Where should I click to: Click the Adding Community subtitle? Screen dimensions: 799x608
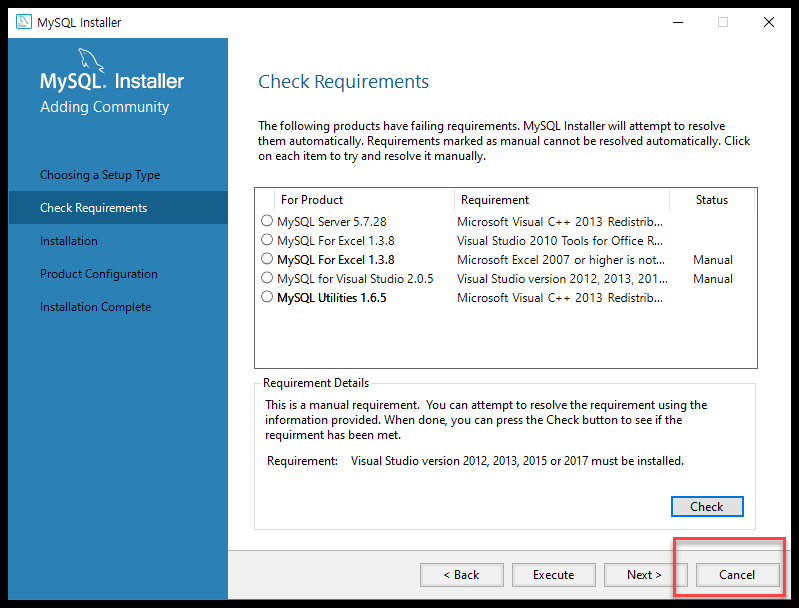tap(104, 107)
